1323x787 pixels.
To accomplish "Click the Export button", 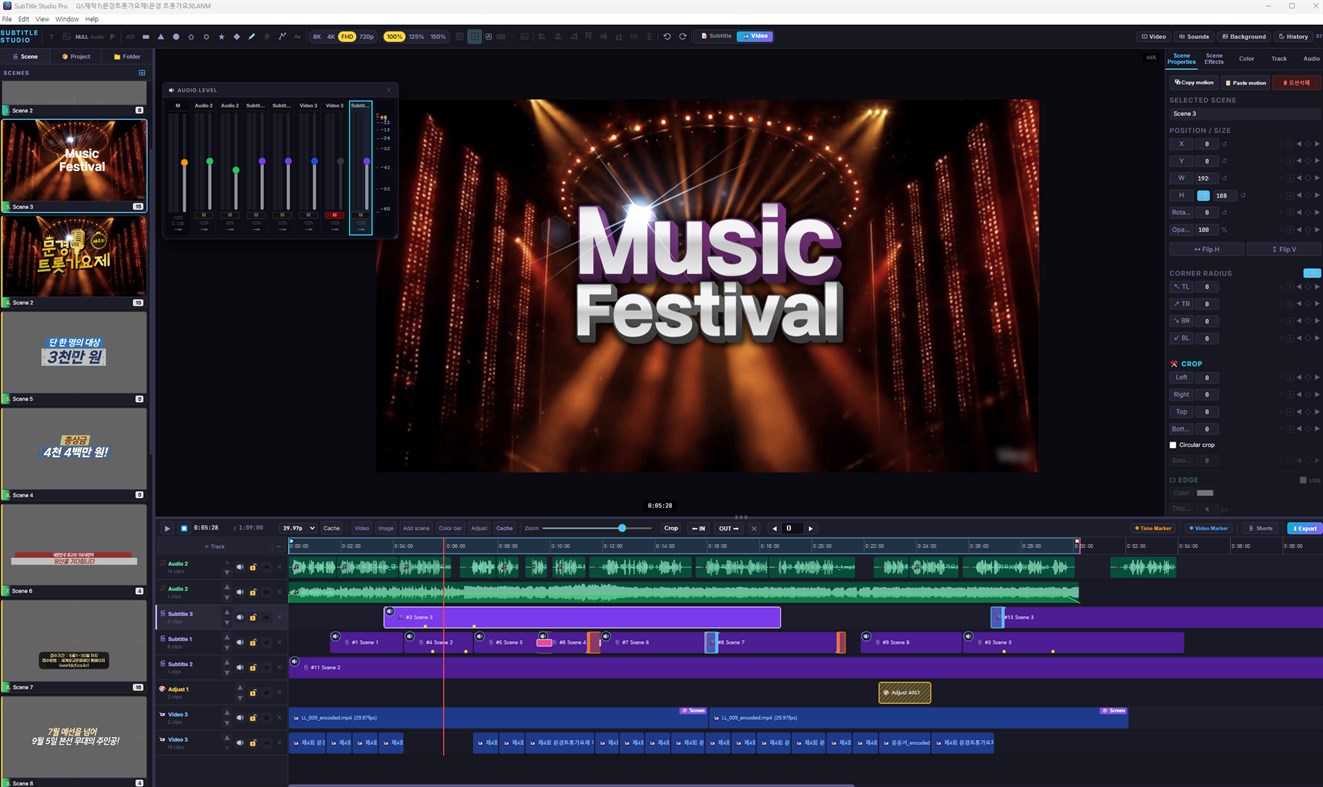I will [x=1304, y=528].
